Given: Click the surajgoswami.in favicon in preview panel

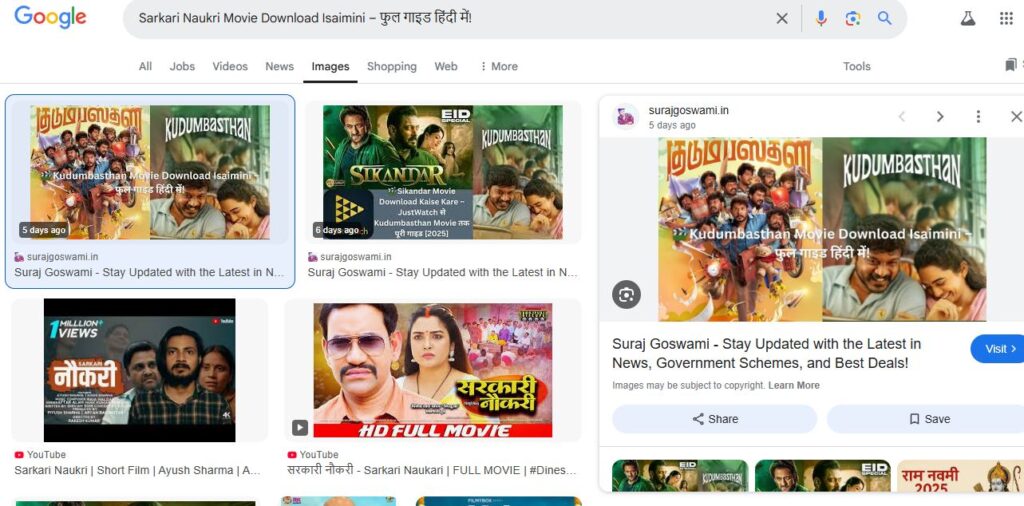Looking at the screenshot, I should pyautogui.click(x=625, y=117).
